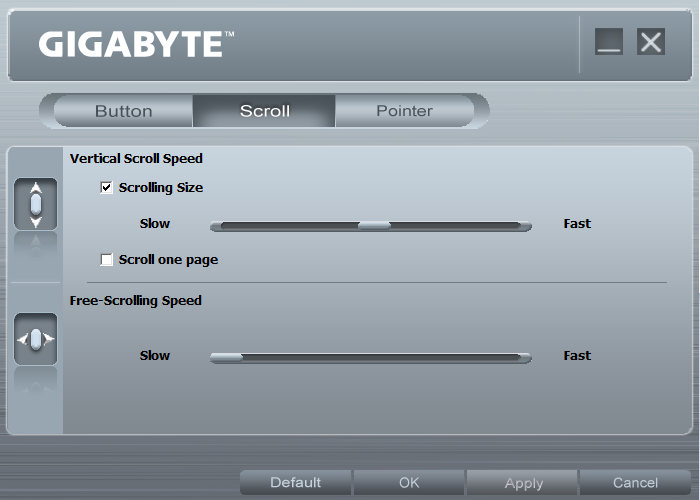700x500 pixels.
Task: Select the Scroll tab
Action: (264, 111)
